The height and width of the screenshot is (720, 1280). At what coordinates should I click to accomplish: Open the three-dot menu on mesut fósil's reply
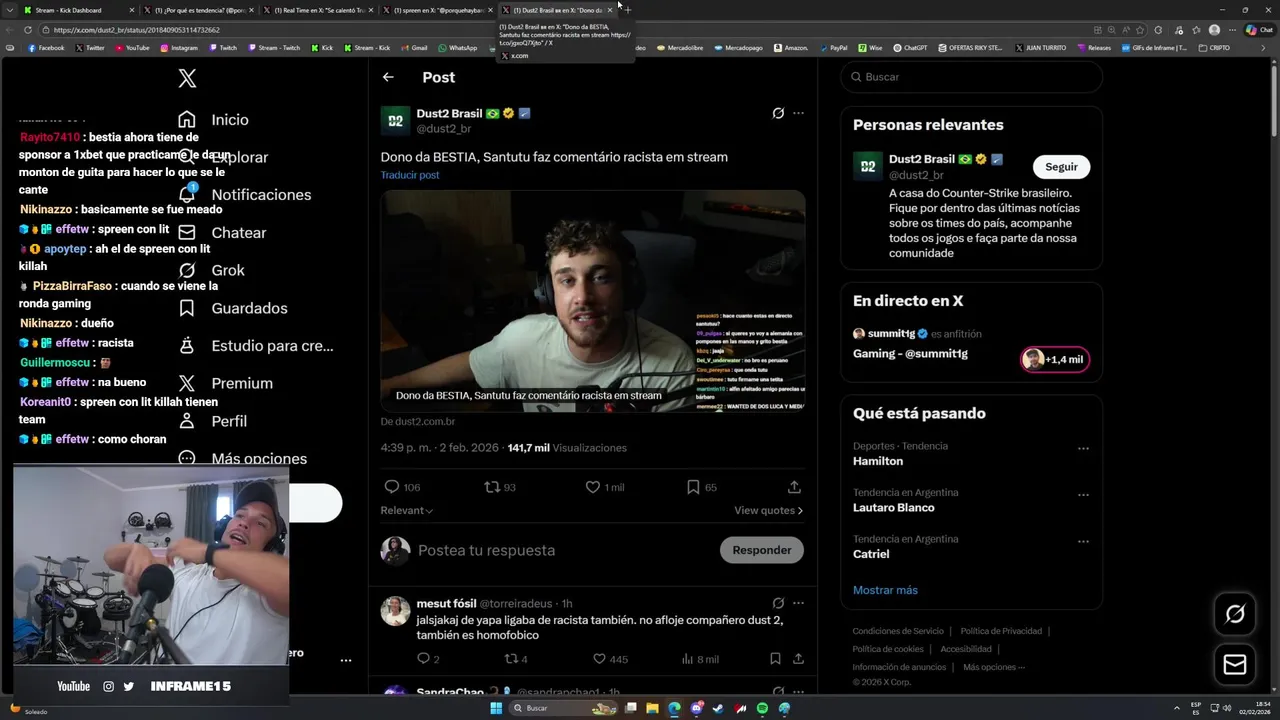[x=798, y=603]
